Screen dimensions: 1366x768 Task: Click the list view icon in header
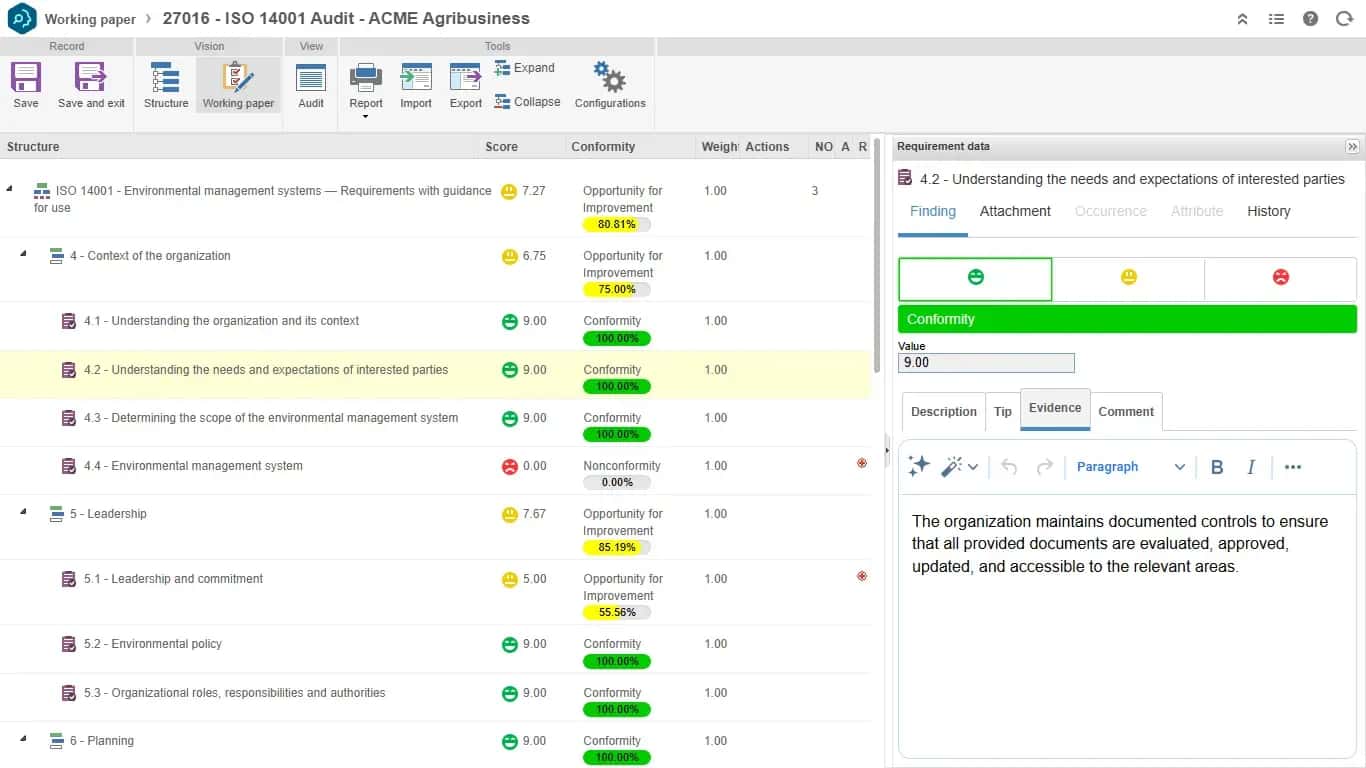click(1276, 19)
